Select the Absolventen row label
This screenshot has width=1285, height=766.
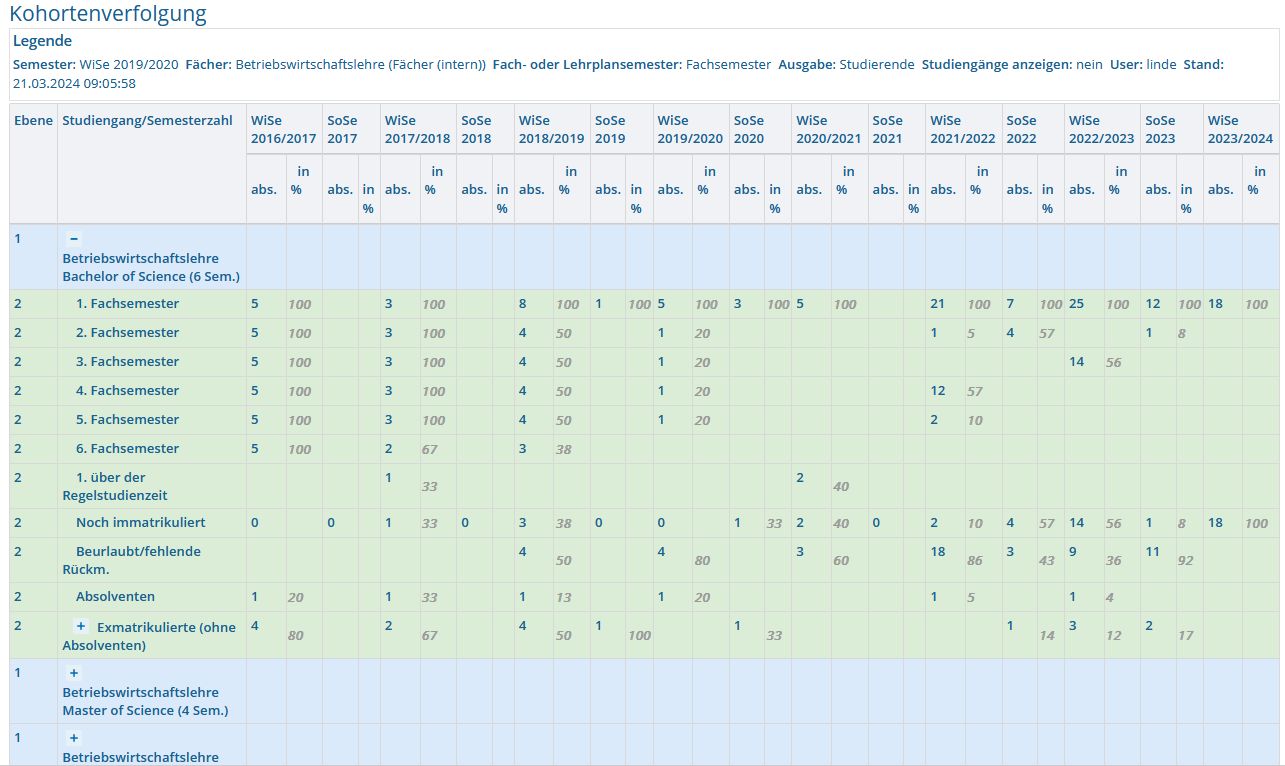click(x=115, y=597)
